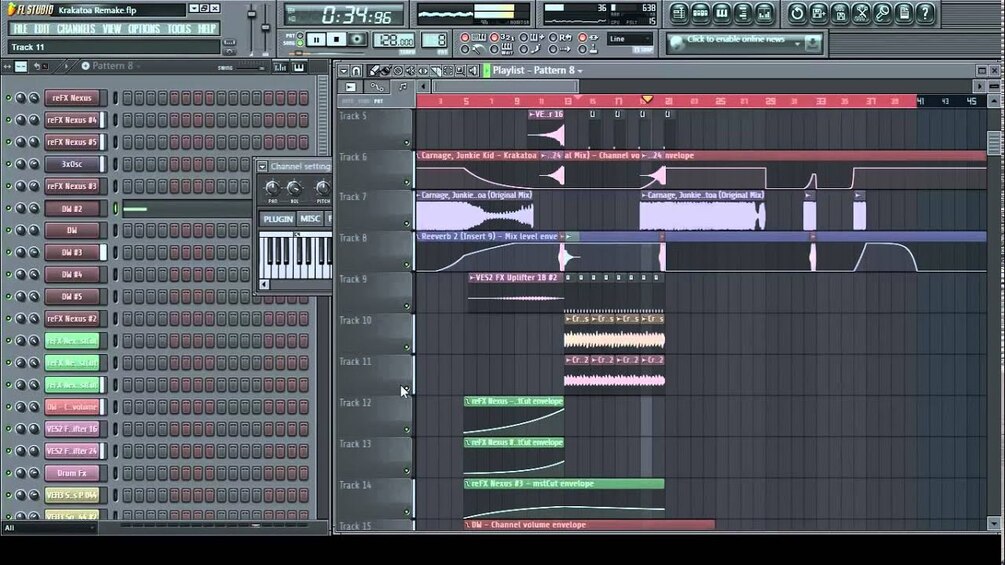The image size is (1005, 565).
Task: Open the project info document icon
Action: click(x=904, y=13)
